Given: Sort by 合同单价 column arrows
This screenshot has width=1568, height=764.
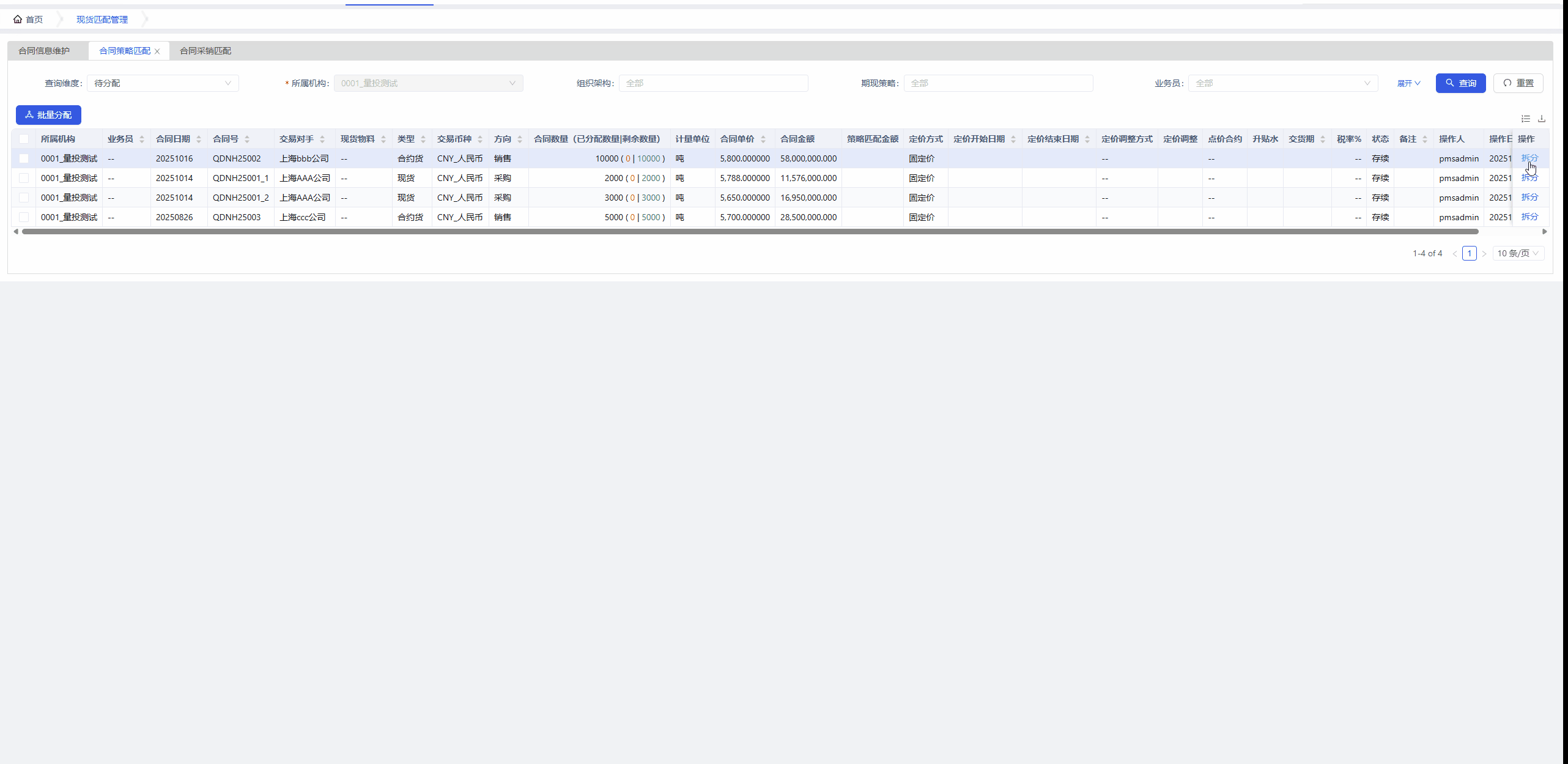Looking at the screenshot, I should coord(763,139).
